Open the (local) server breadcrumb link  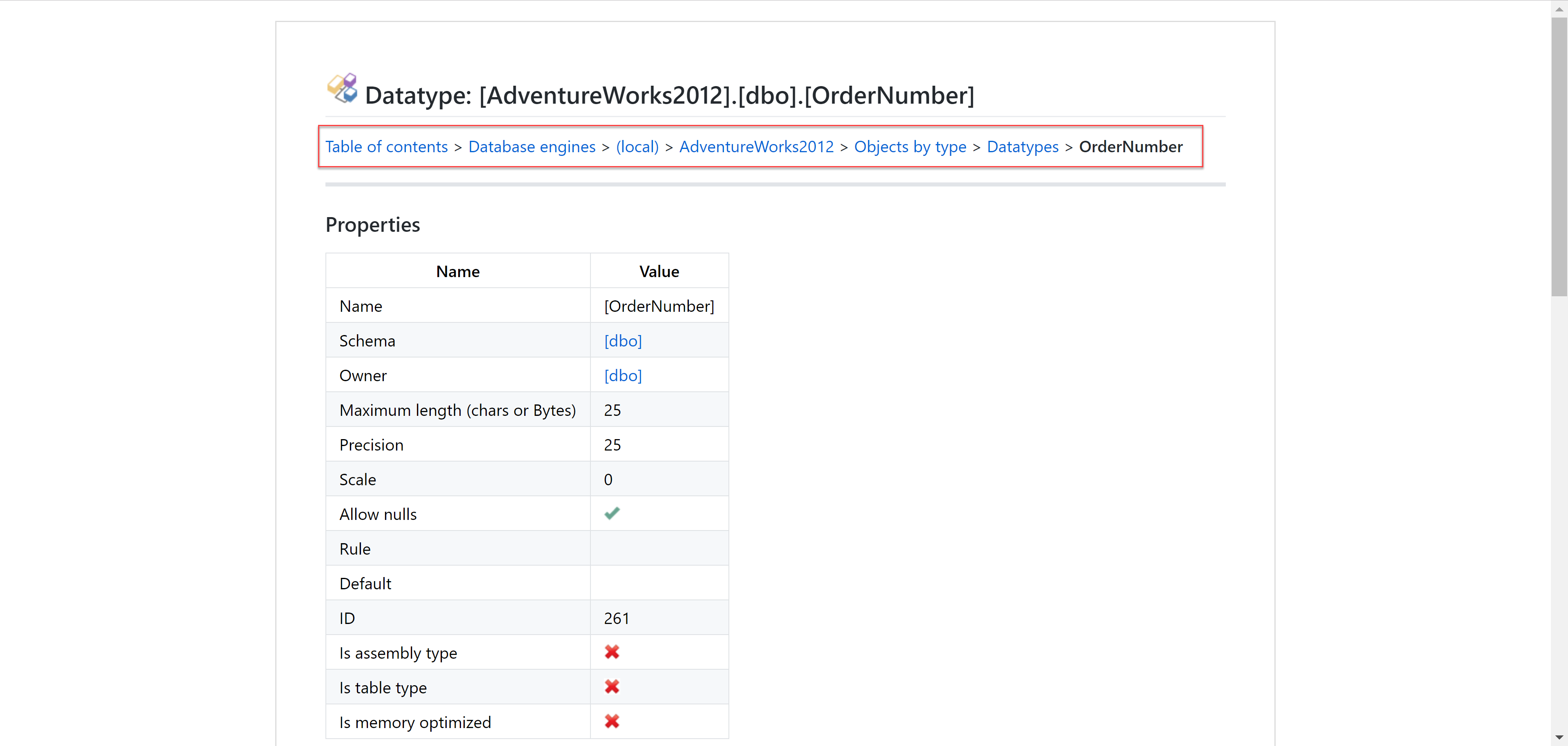click(637, 147)
